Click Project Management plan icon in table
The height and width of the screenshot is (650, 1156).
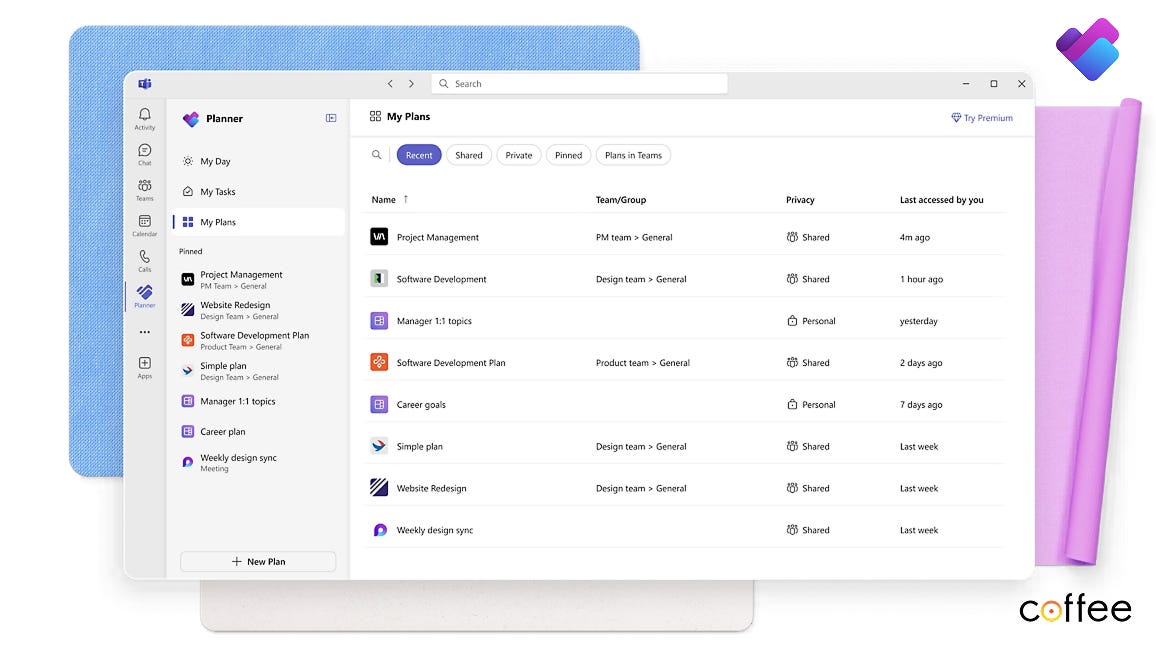click(x=379, y=237)
